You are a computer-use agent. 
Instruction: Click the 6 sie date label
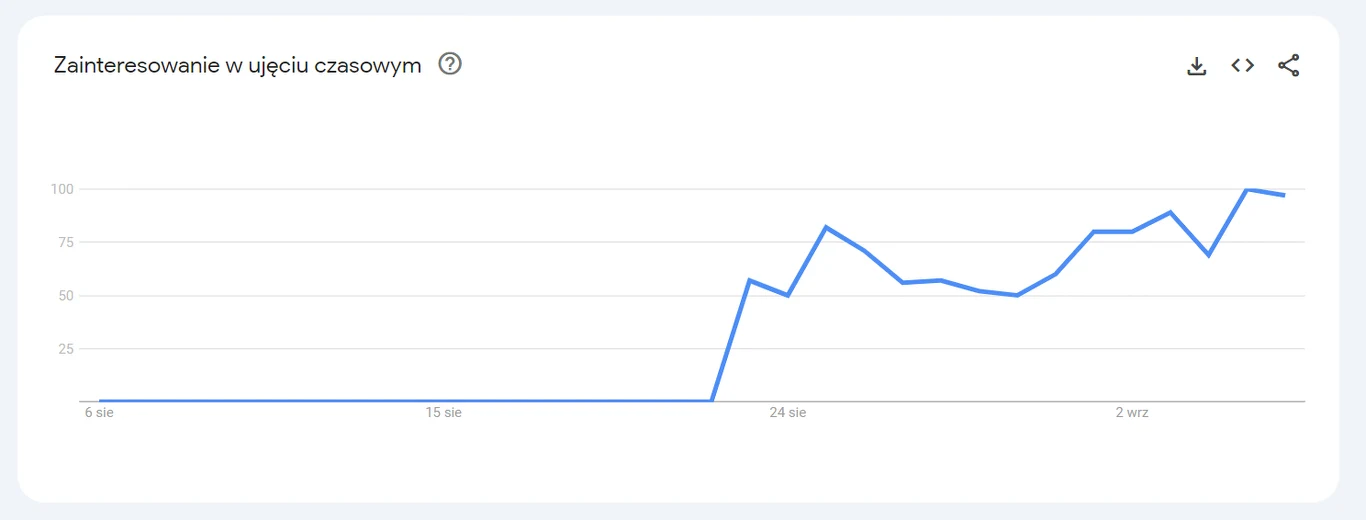[99, 413]
